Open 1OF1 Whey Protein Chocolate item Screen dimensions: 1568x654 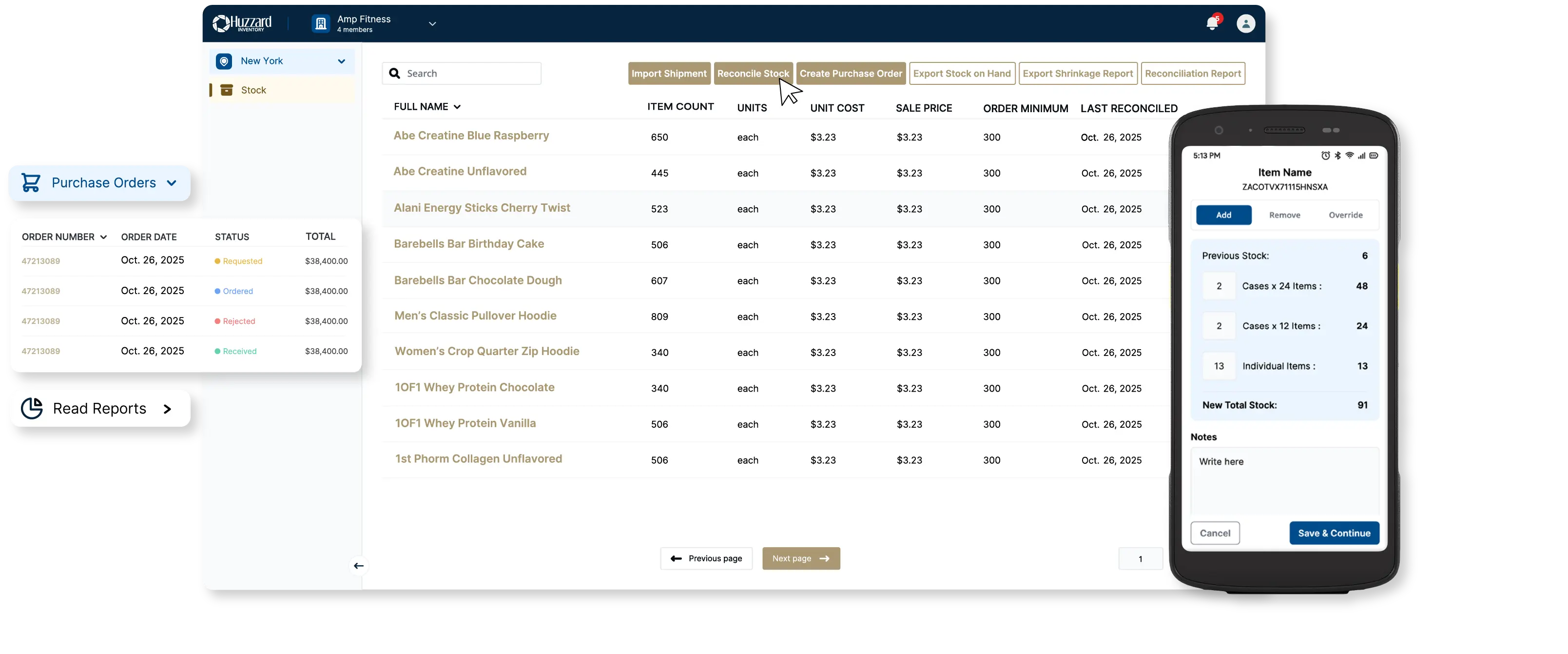474,387
